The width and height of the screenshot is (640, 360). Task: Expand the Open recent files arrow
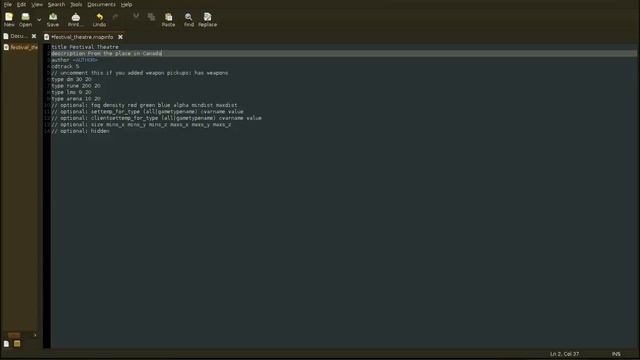[x=39, y=20]
